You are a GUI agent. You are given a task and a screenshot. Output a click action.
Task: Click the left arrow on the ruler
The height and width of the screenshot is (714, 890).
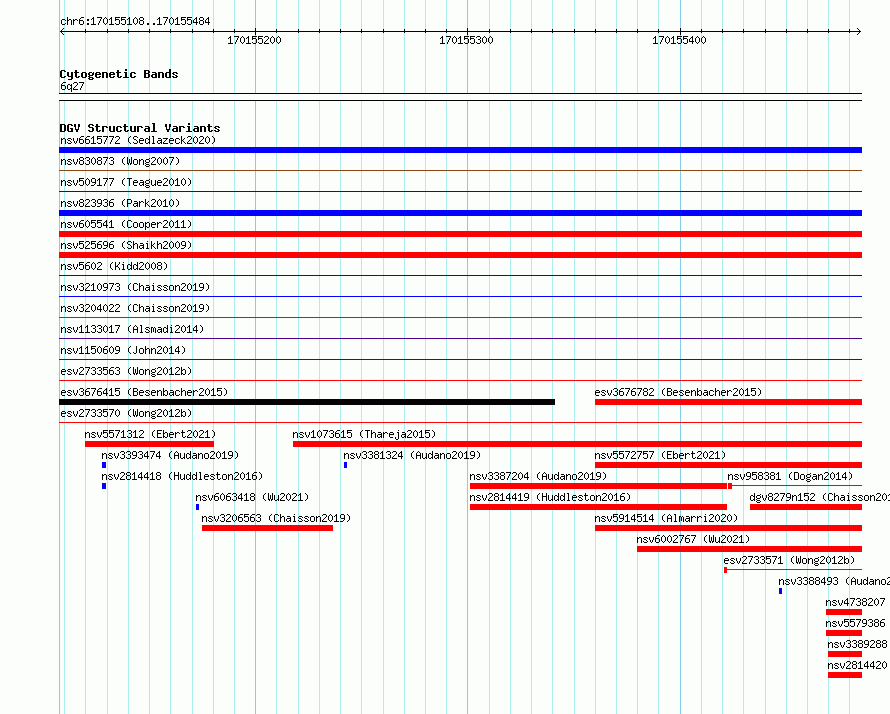click(x=62, y=32)
